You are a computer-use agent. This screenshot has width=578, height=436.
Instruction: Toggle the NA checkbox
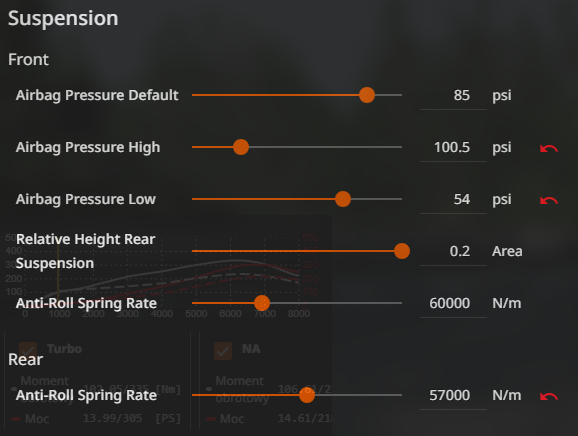pyautogui.click(x=223, y=350)
